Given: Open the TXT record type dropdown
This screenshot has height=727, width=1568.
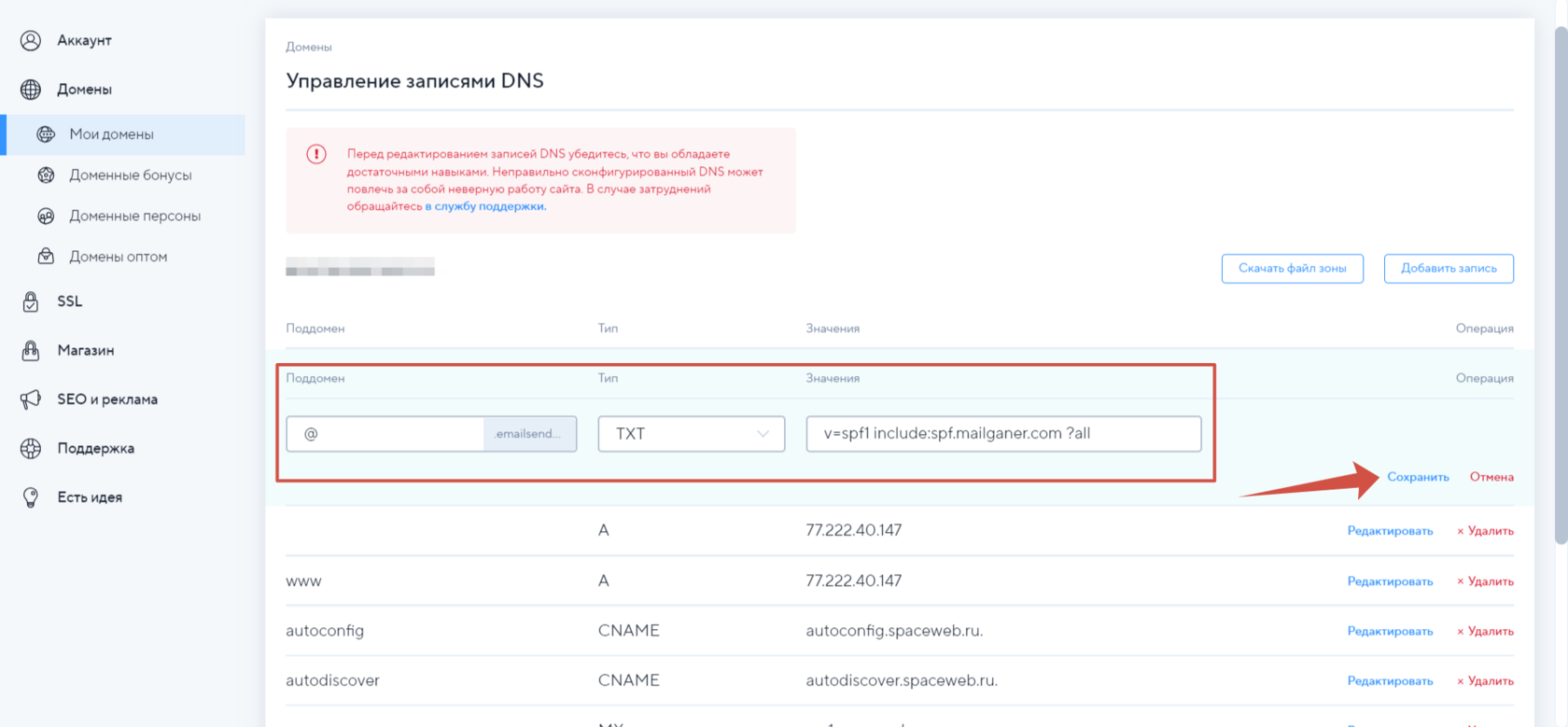Looking at the screenshot, I should [692, 434].
